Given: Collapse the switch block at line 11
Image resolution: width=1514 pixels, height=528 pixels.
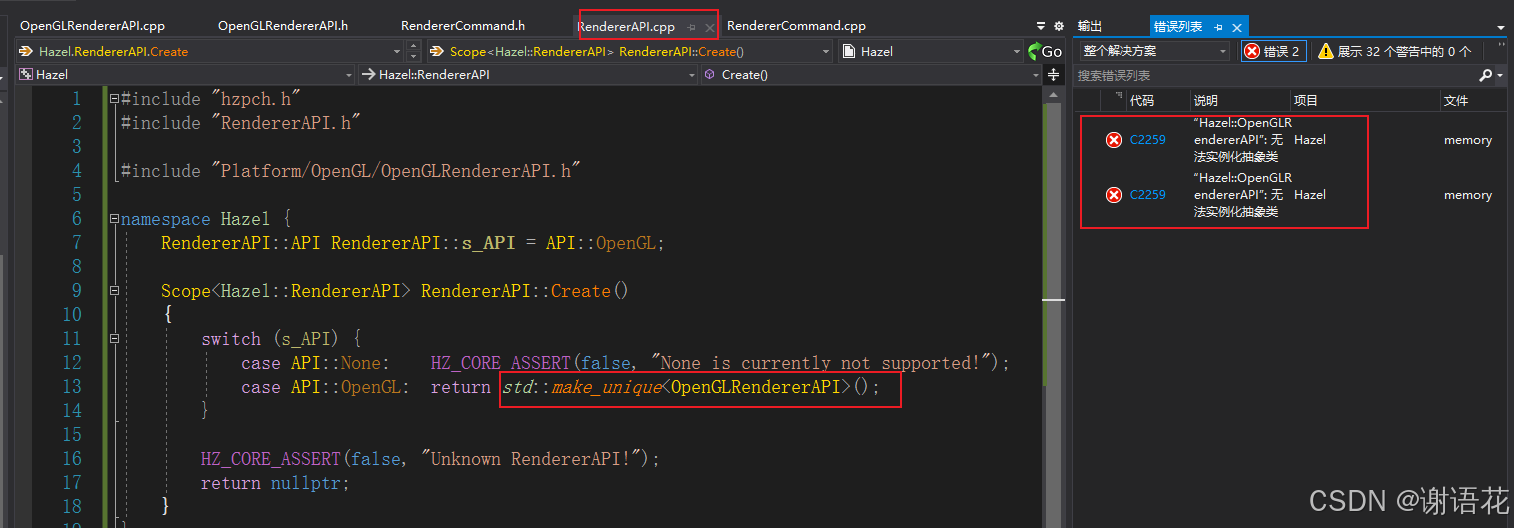Looking at the screenshot, I should click(114, 339).
